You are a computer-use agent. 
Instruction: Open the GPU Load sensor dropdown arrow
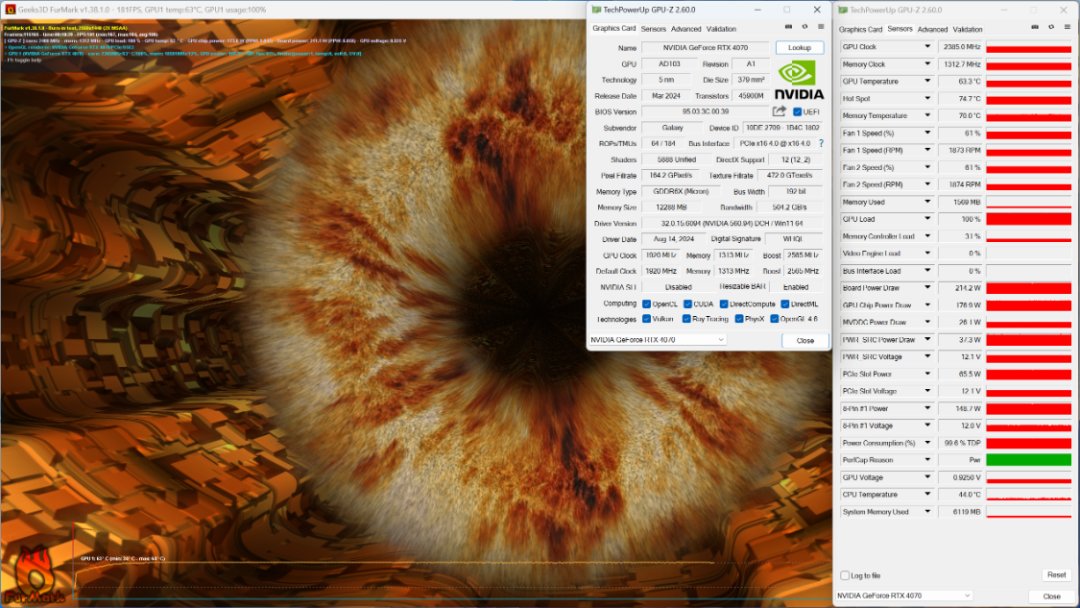(927, 219)
